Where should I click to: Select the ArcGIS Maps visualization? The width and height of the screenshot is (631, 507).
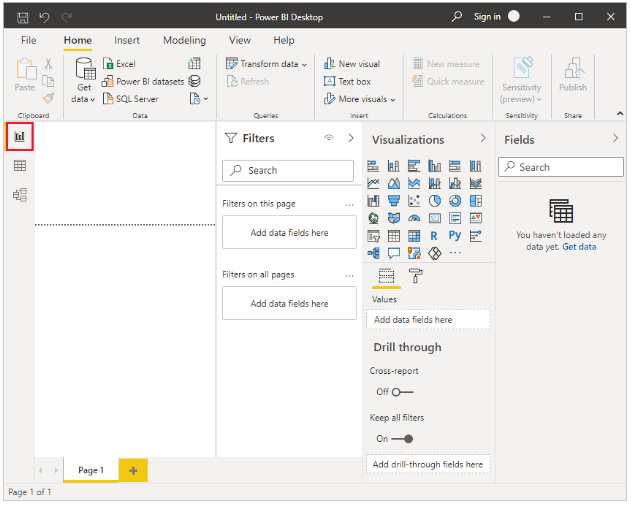pos(414,254)
